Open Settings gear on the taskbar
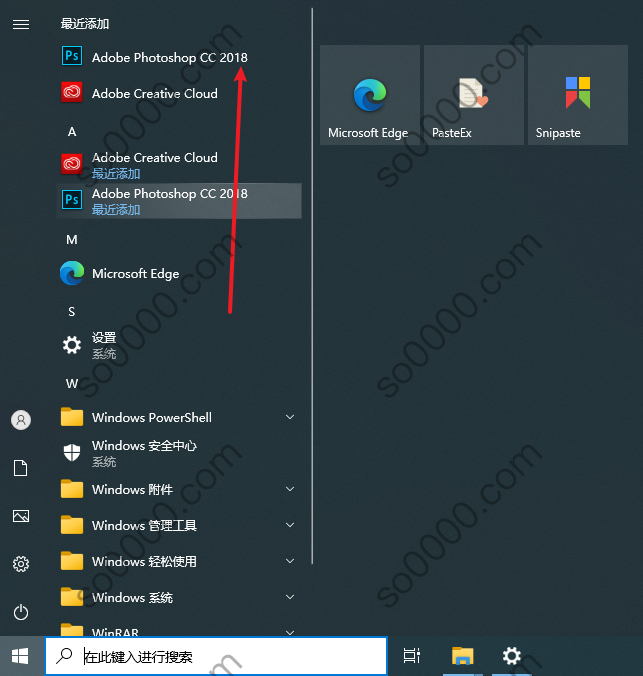This screenshot has width=643, height=676. click(512, 656)
